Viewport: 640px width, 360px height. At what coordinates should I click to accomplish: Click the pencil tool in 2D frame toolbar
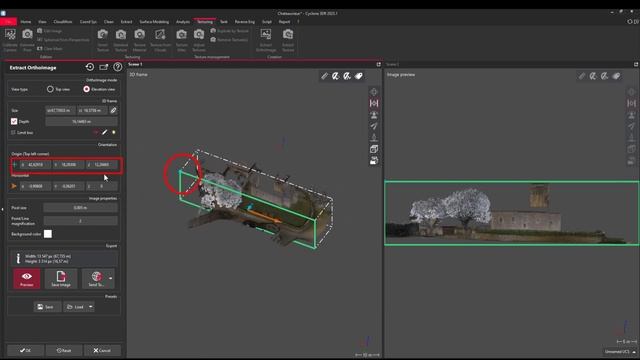pos(324,76)
